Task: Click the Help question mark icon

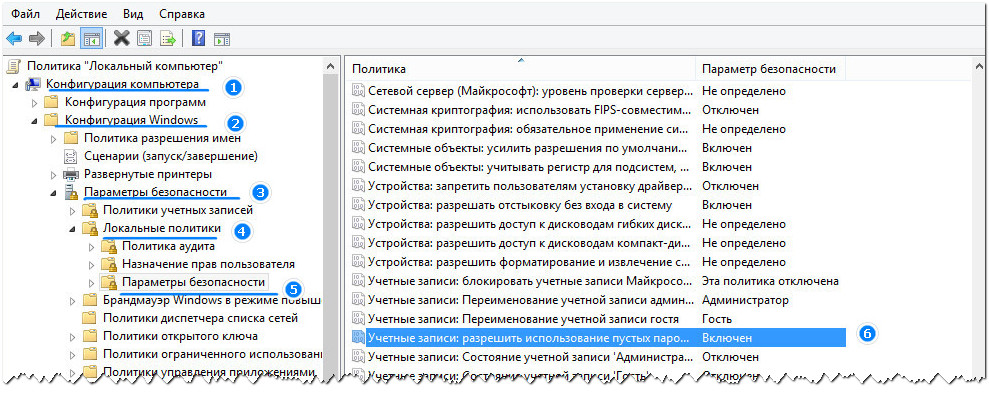Action: pos(198,38)
